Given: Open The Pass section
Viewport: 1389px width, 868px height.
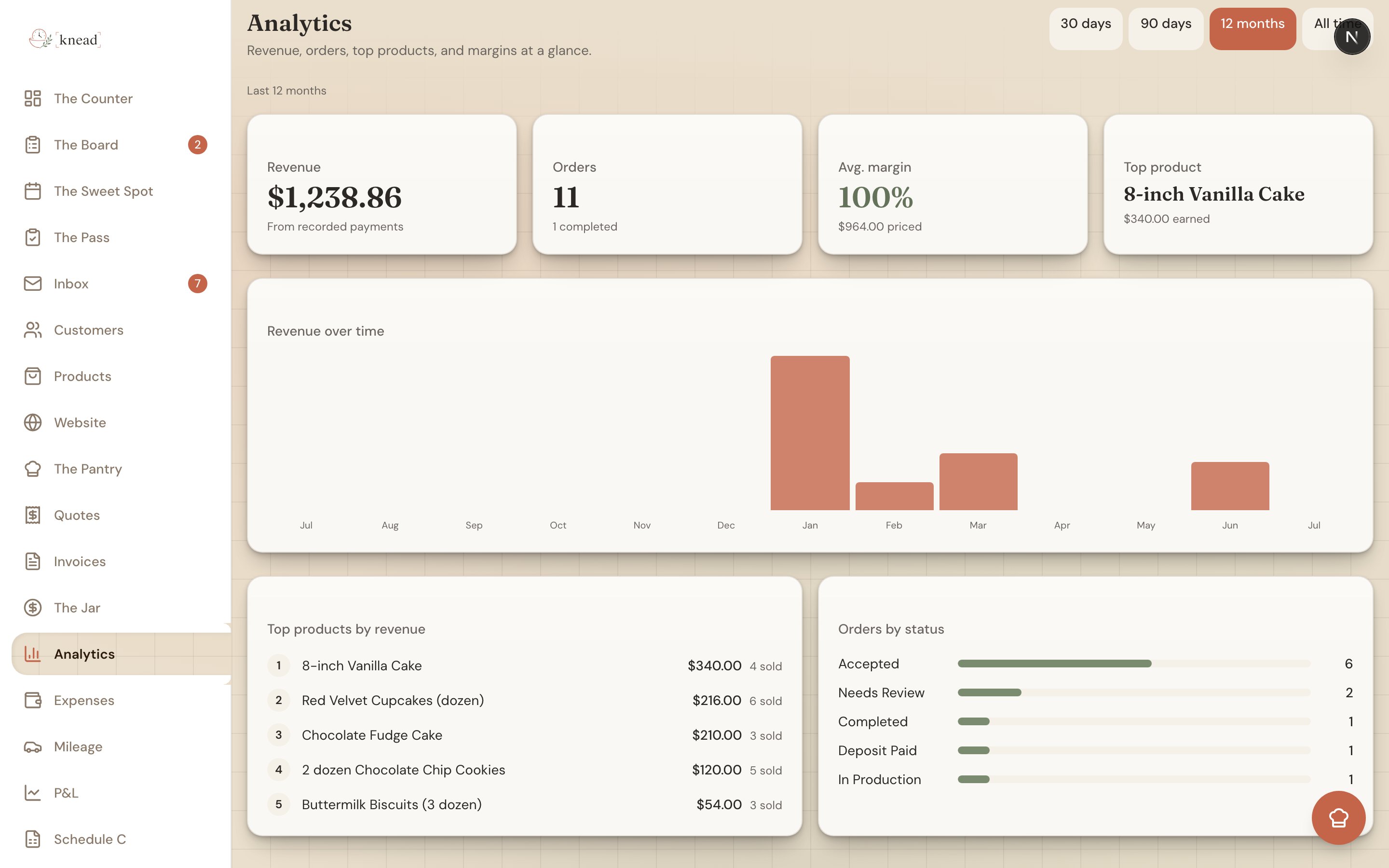Looking at the screenshot, I should click(x=121, y=237).
